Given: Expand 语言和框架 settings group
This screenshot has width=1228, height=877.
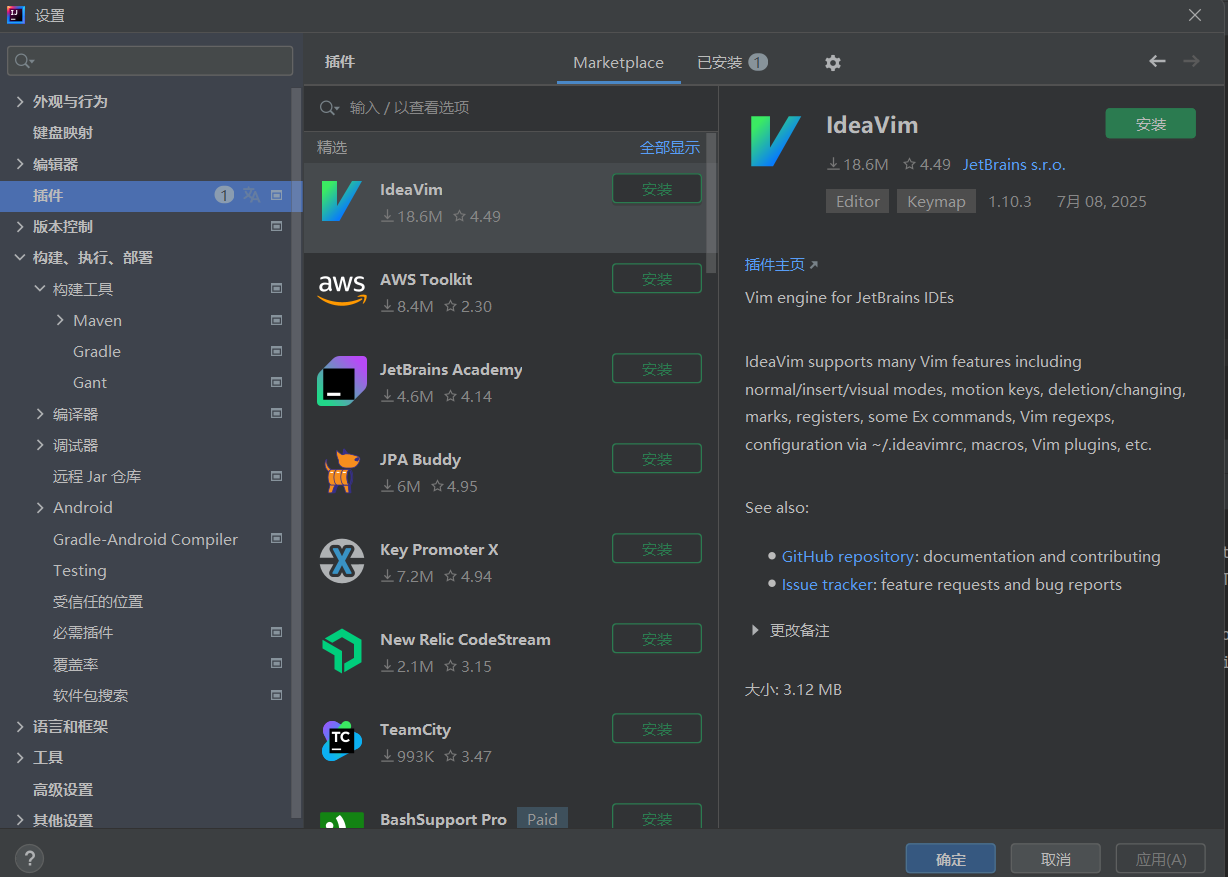Looking at the screenshot, I should (x=20, y=727).
